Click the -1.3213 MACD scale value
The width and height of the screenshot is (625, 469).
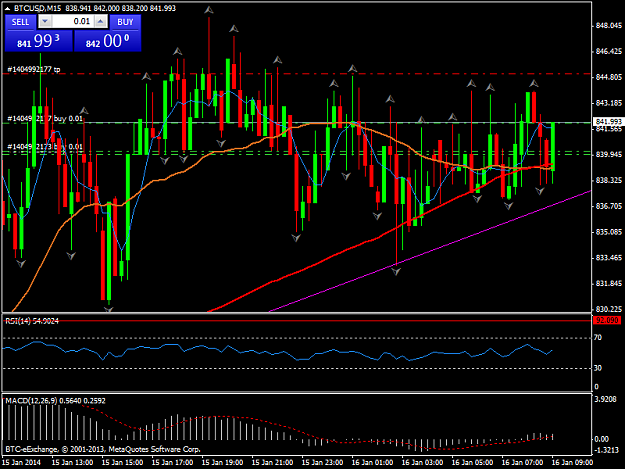[x=606, y=450]
